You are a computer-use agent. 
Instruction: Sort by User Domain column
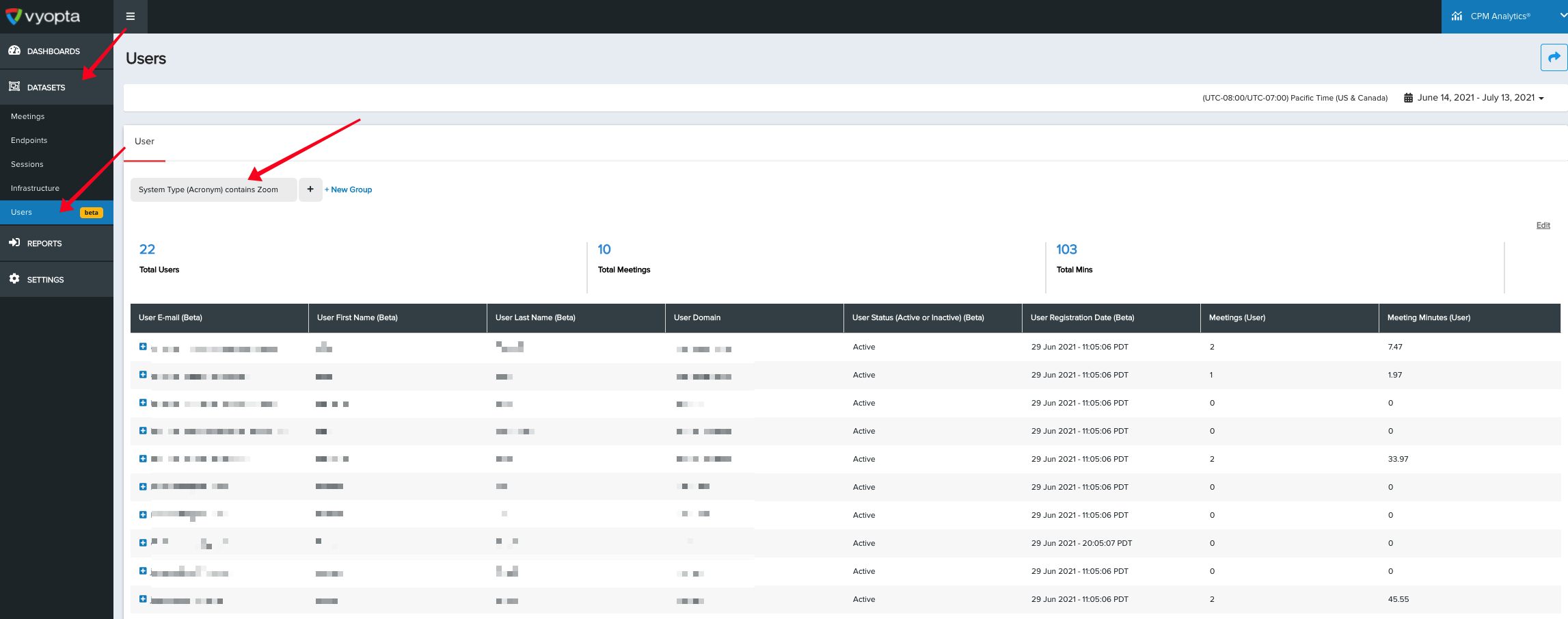755,318
